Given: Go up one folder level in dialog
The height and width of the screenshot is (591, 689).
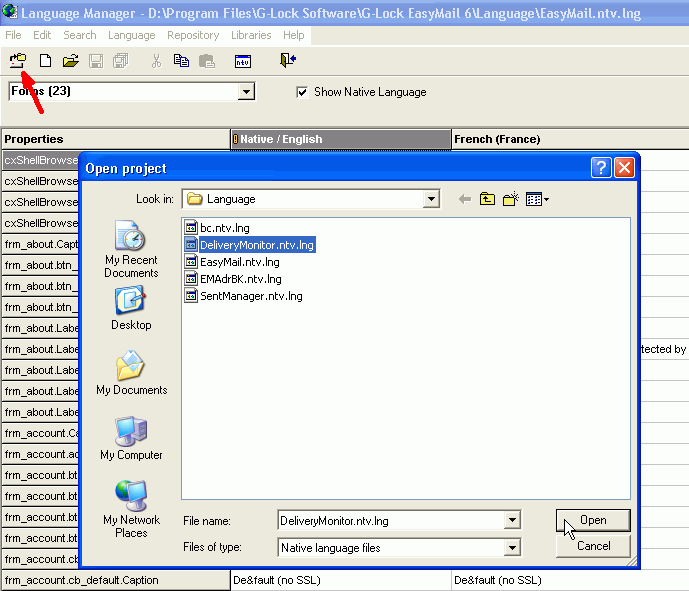Looking at the screenshot, I should tap(487, 199).
